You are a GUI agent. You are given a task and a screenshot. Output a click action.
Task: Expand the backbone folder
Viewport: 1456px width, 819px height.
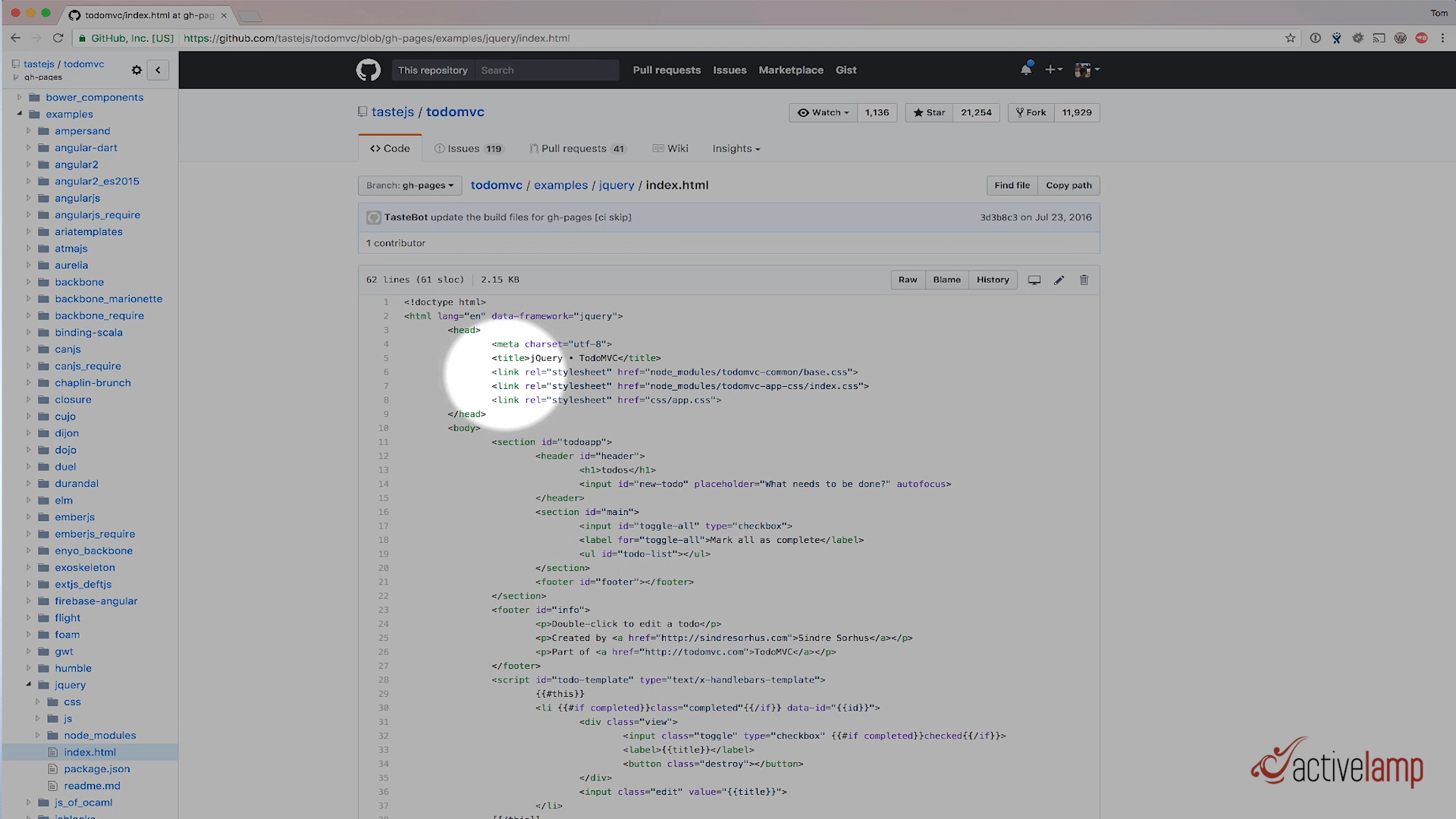tap(29, 282)
